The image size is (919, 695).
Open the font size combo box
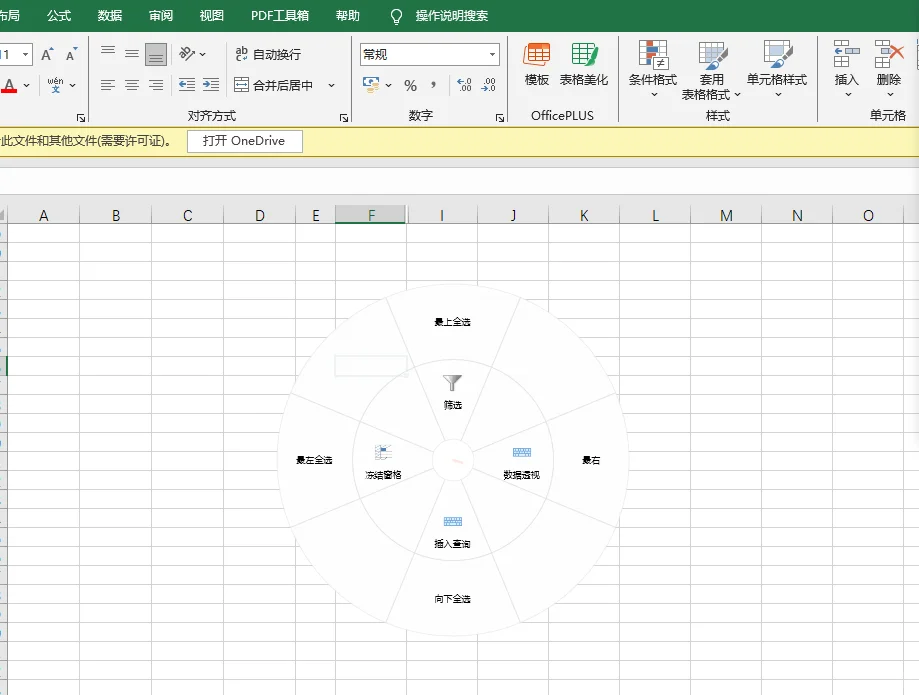(x=16, y=54)
